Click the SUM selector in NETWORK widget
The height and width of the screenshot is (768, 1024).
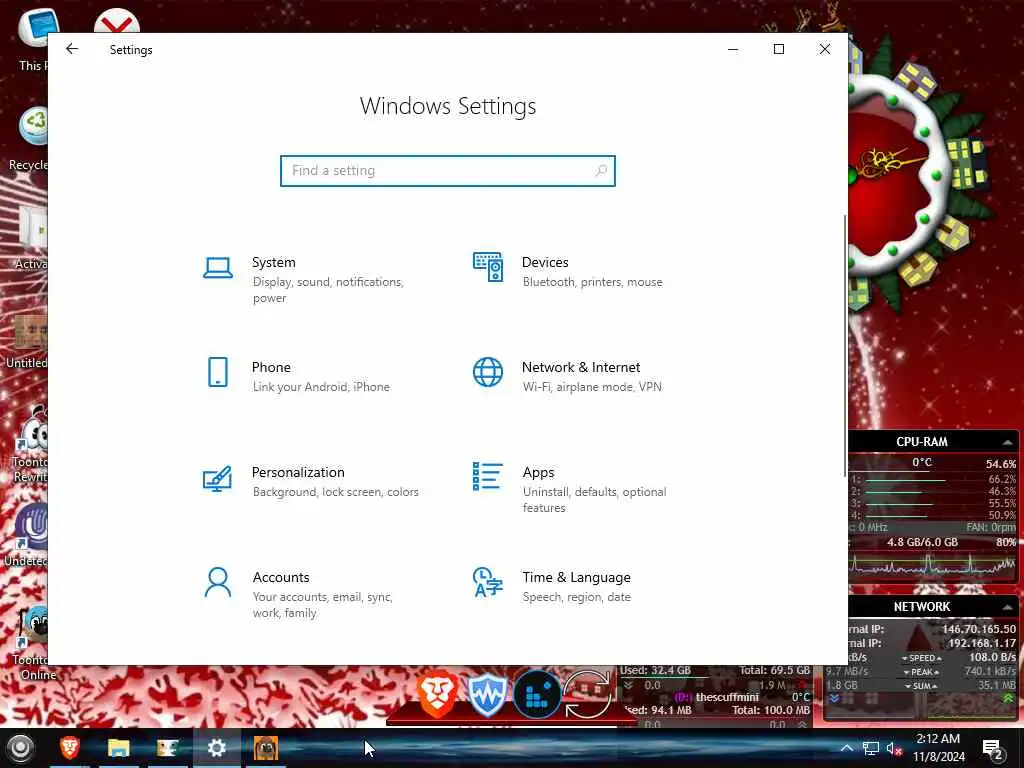(x=921, y=686)
